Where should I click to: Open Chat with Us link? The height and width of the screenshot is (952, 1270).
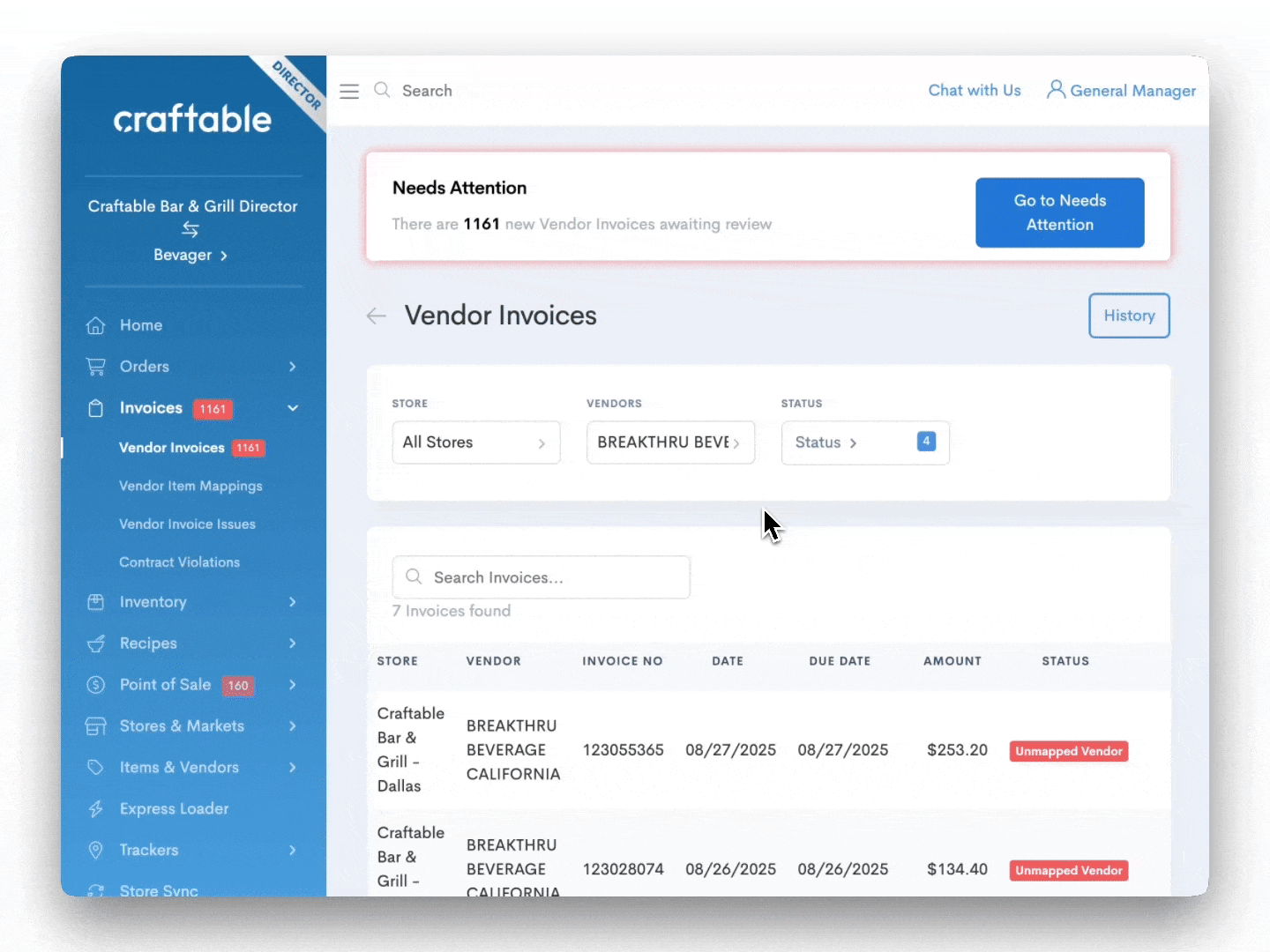(975, 90)
